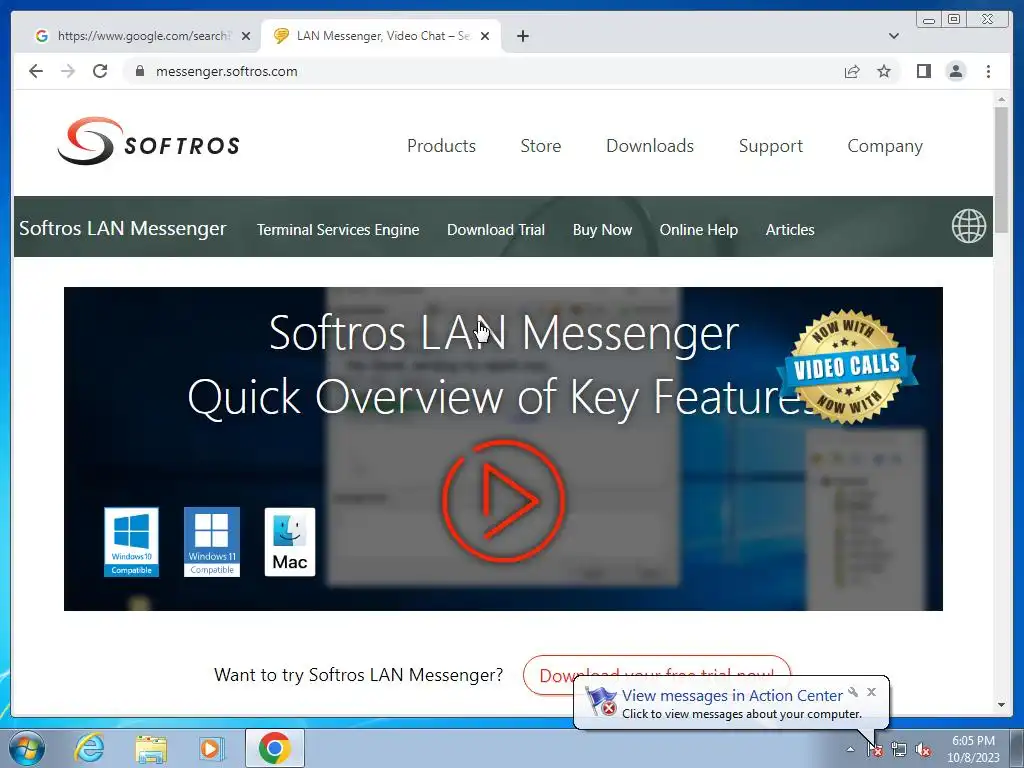Image resolution: width=1024 pixels, height=768 pixels.
Task: Select the LAN Messenger, Video Chat tab
Action: click(x=382, y=36)
